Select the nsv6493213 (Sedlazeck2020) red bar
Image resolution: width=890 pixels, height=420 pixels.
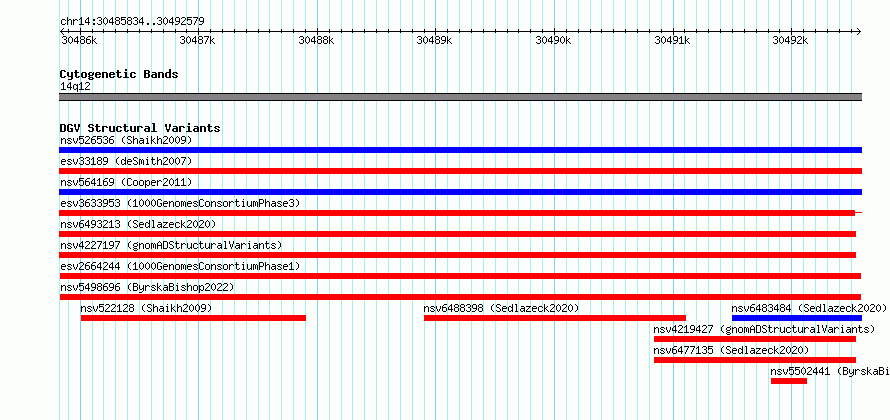click(457, 234)
